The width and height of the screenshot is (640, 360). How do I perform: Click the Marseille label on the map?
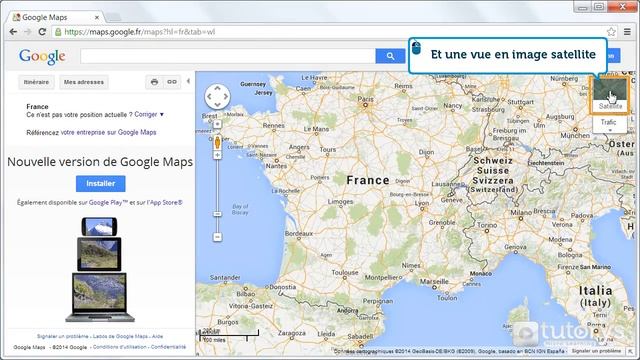coord(434,281)
